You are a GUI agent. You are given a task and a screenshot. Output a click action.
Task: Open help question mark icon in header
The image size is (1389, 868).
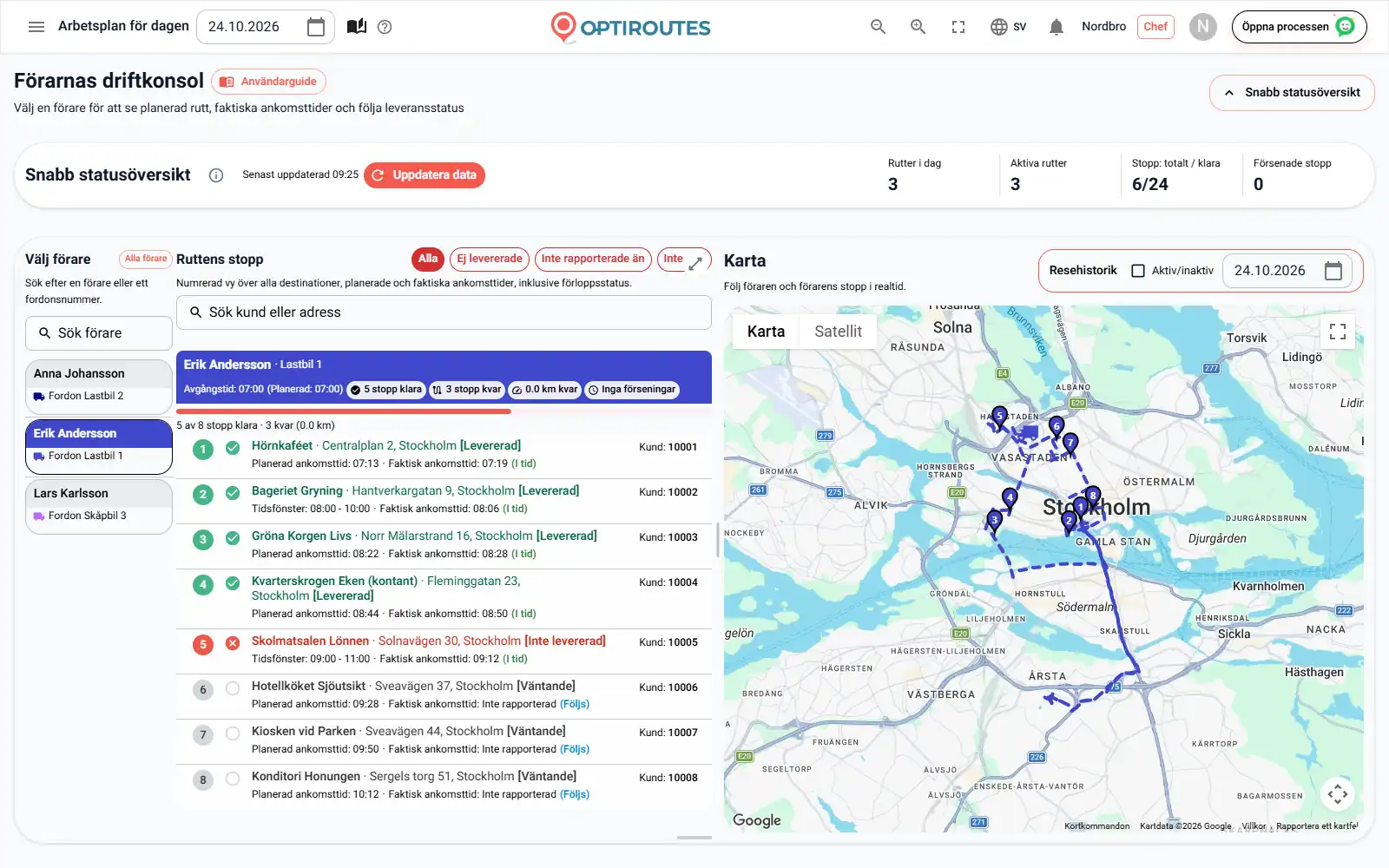385,27
